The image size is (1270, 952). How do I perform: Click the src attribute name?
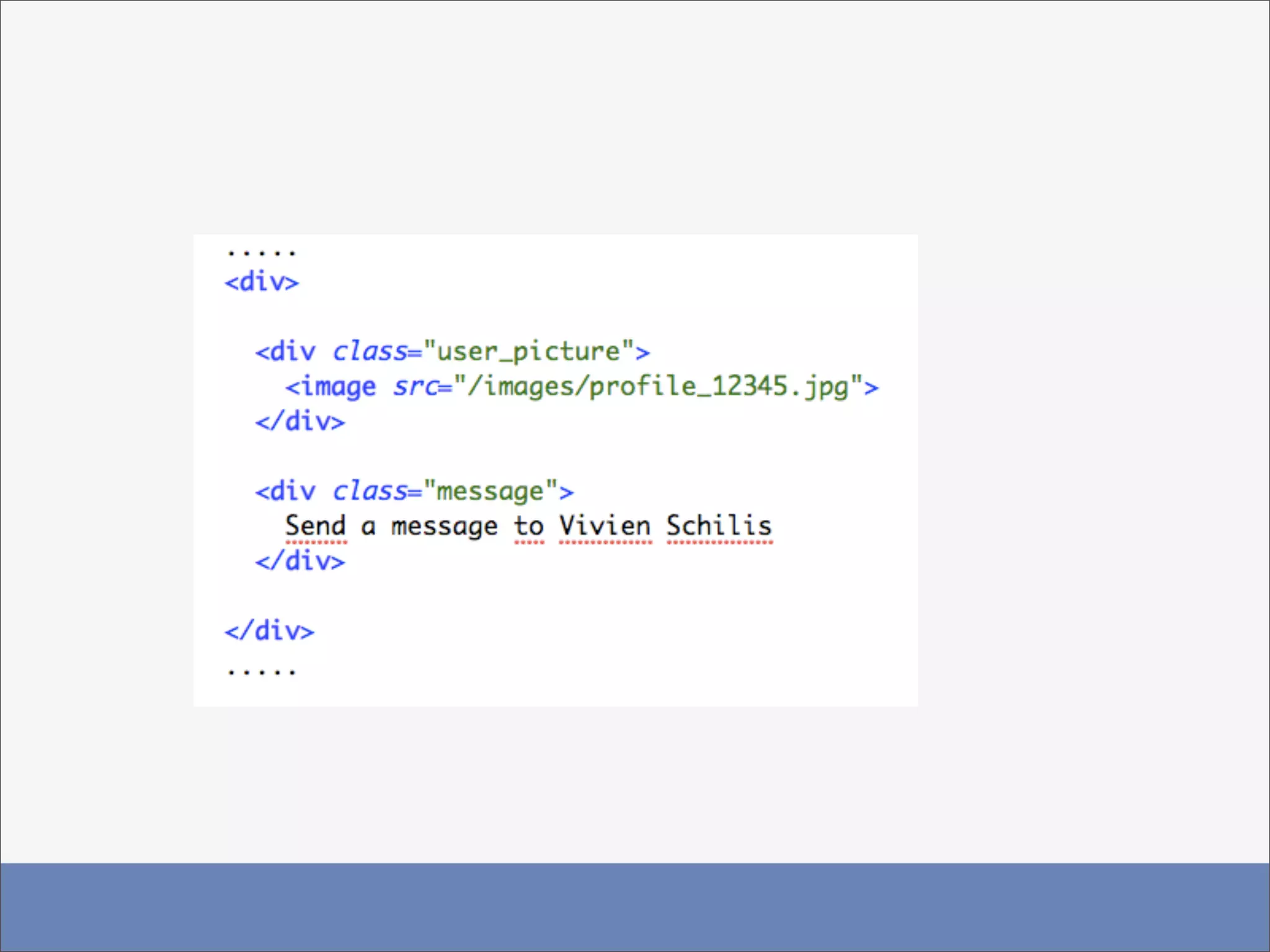tap(415, 387)
